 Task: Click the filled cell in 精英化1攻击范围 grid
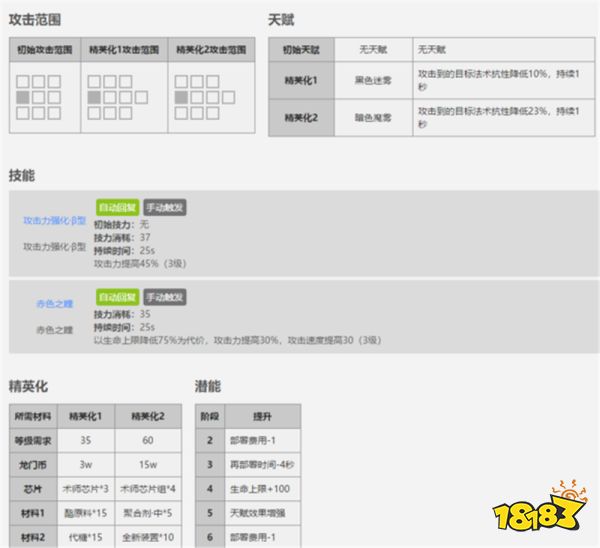pyautogui.click(x=93, y=97)
